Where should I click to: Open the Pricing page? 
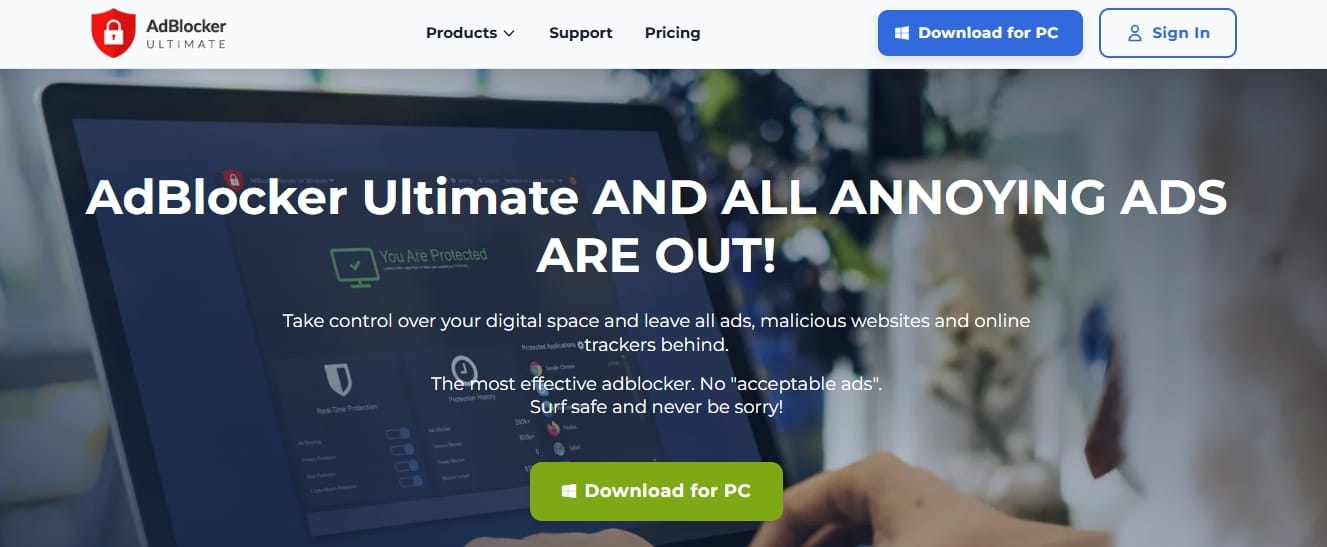pos(673,33)
